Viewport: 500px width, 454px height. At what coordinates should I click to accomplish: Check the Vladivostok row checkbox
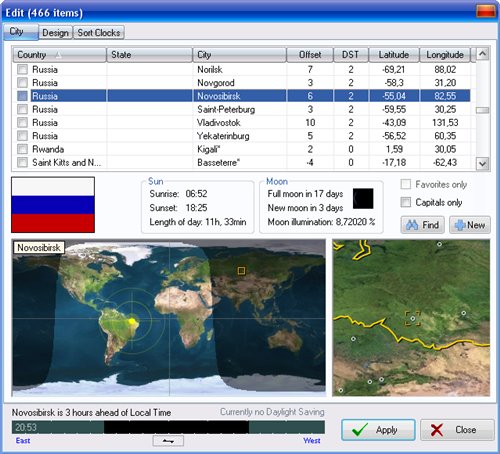click(x=22, y=123)
